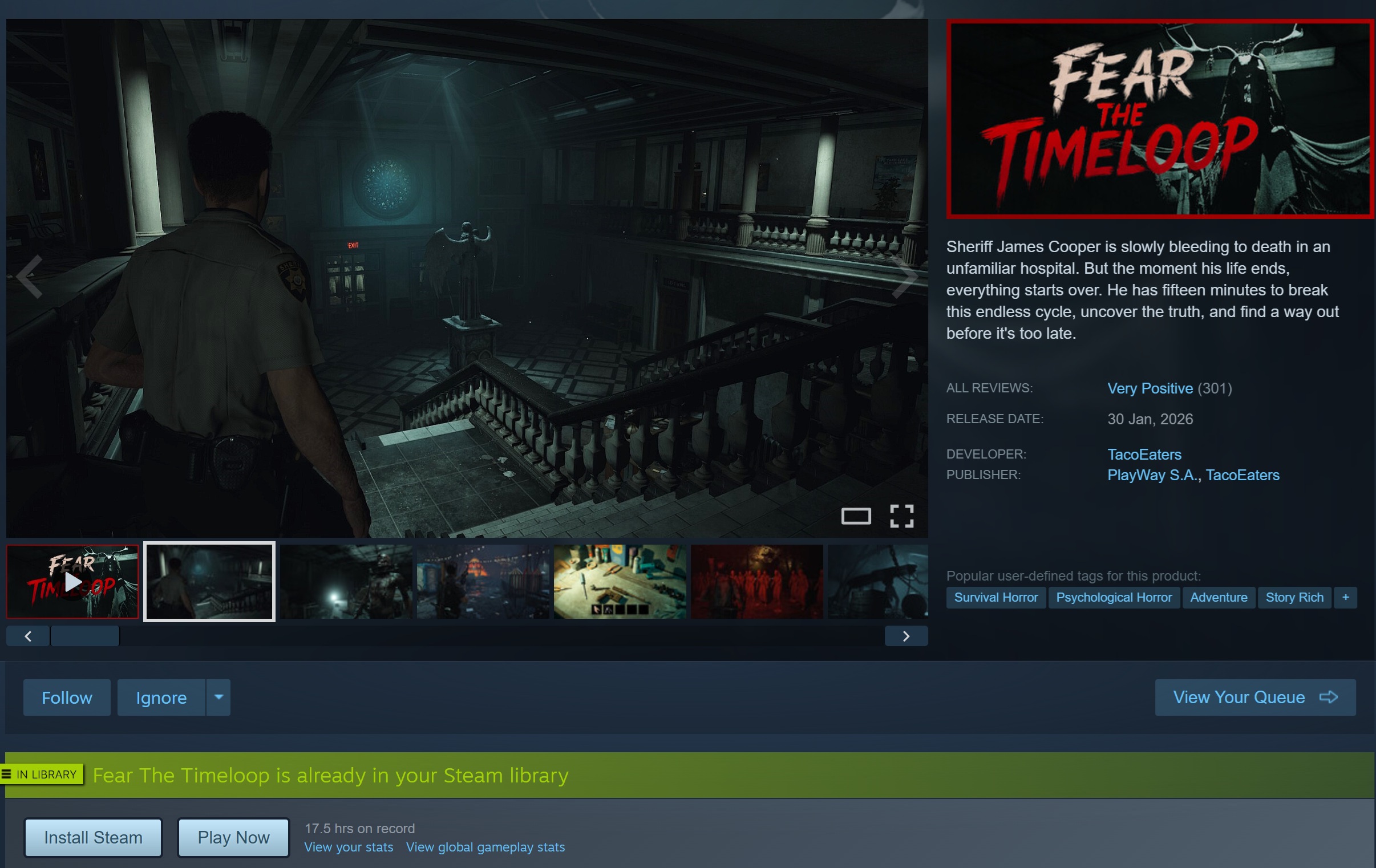Click the plus icon to add more tags
This screenshot has height=868, width=1376.
1345,597
